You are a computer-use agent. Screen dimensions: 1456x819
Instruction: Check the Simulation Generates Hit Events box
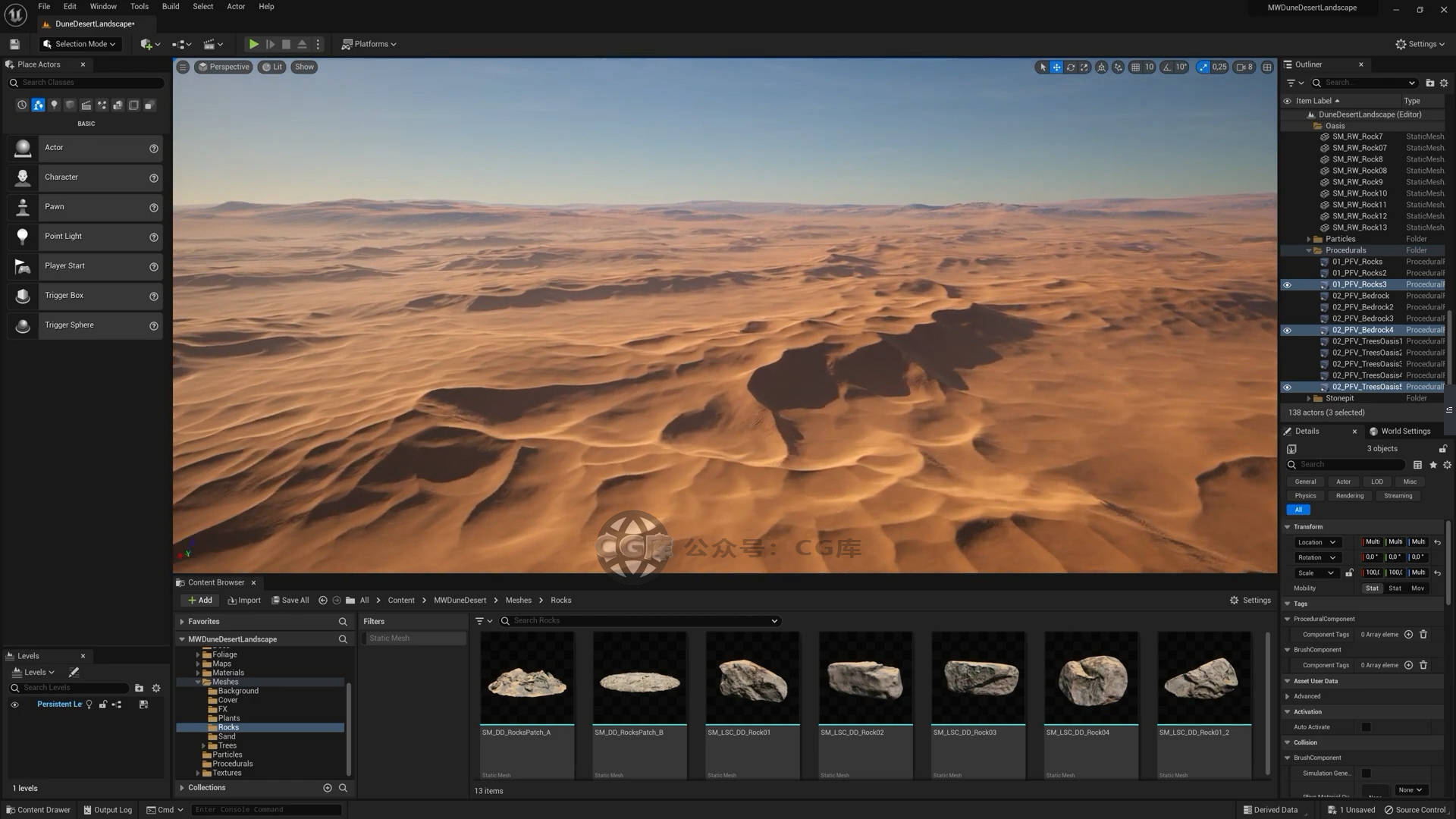click(1366, 773)
